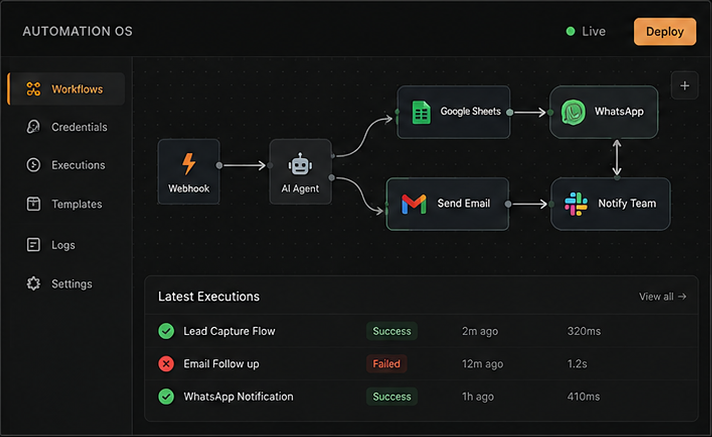The image size is (712, 437).
Task: Click the green check next to Lead Capture Flow
Action: 166,331
